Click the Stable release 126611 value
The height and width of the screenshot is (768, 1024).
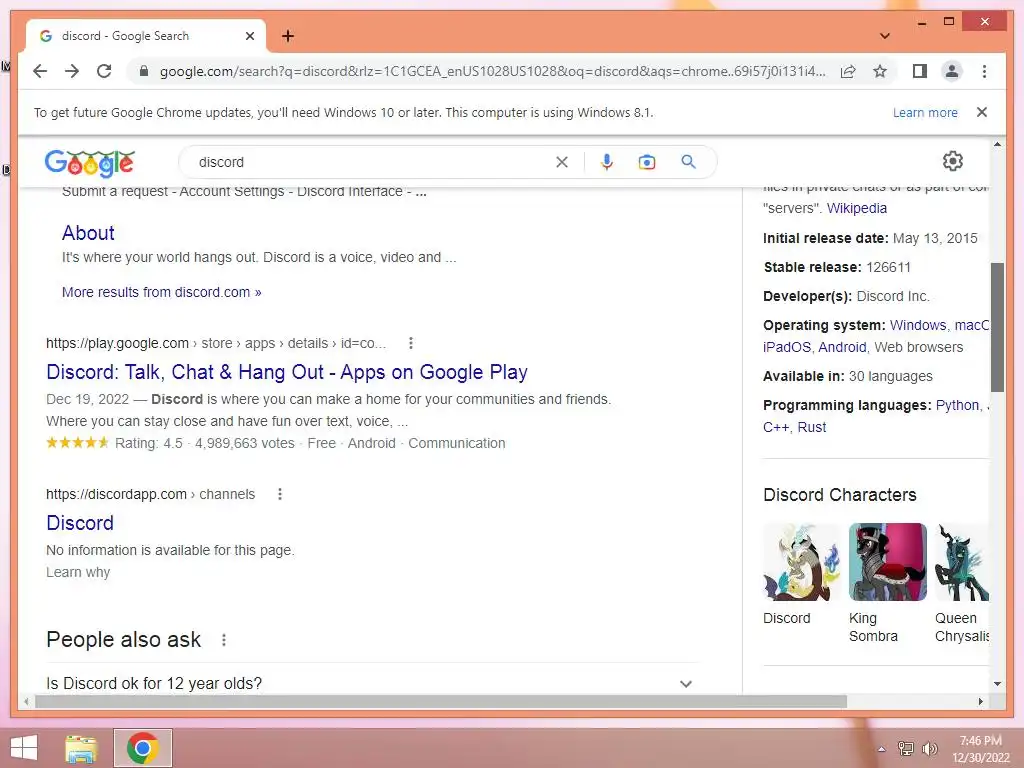[x=888, y=267]
